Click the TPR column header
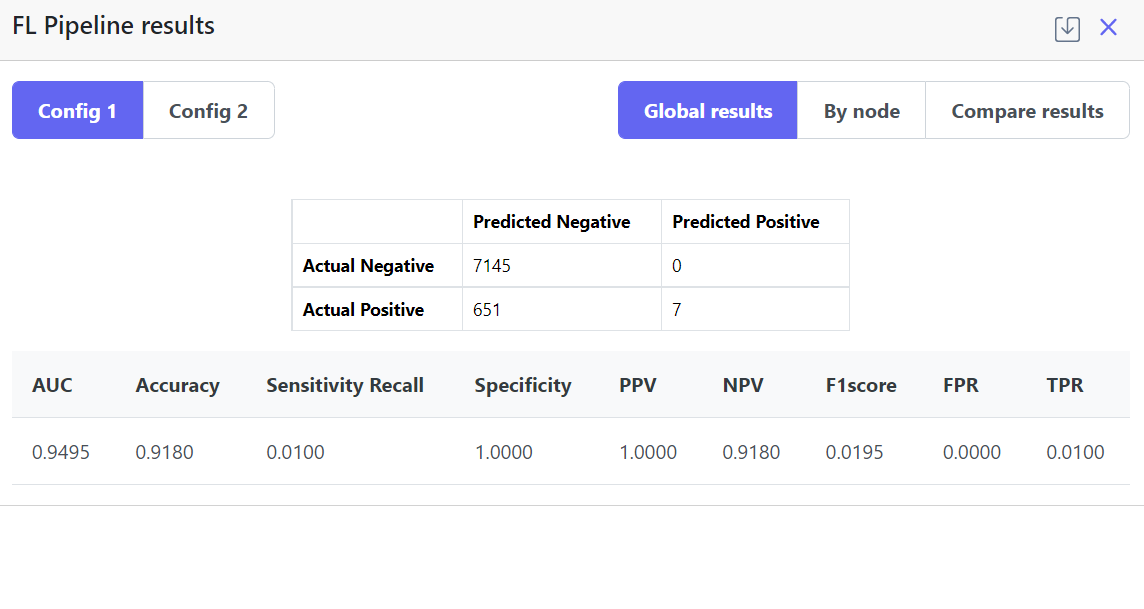Screen dimensions: 1144x609 click(1065, 385)
